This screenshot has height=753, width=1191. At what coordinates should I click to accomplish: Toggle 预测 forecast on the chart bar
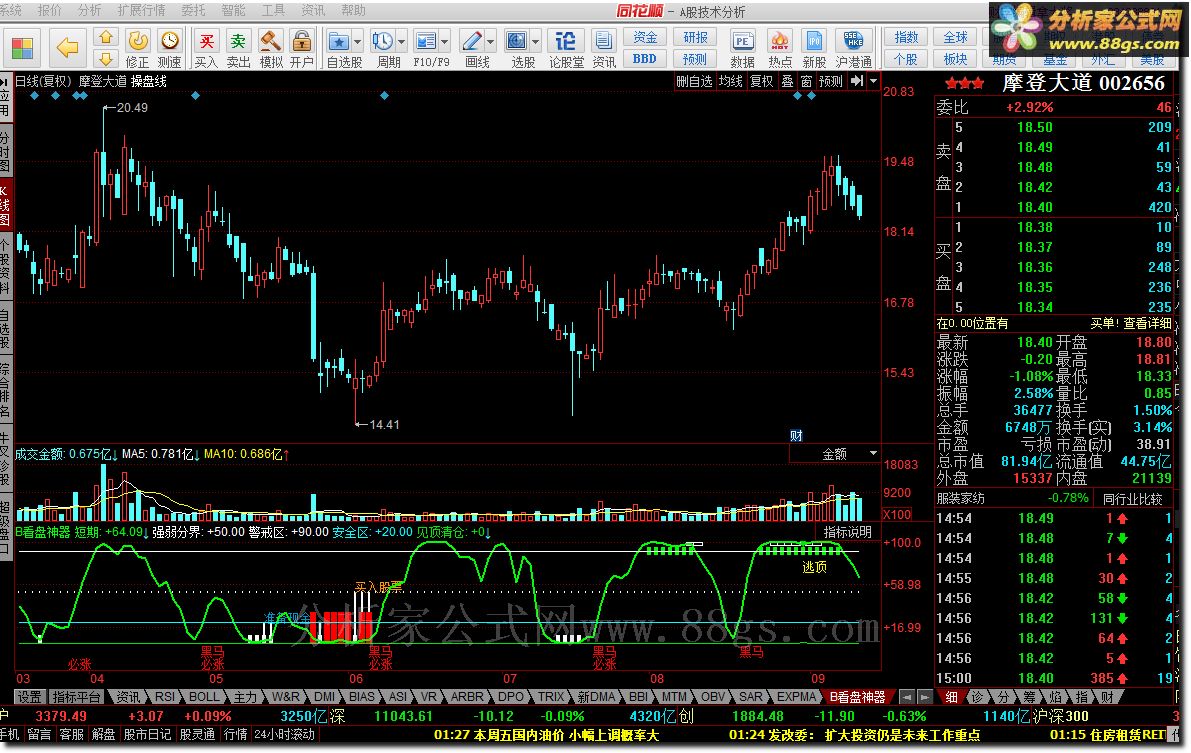[830, 81]
